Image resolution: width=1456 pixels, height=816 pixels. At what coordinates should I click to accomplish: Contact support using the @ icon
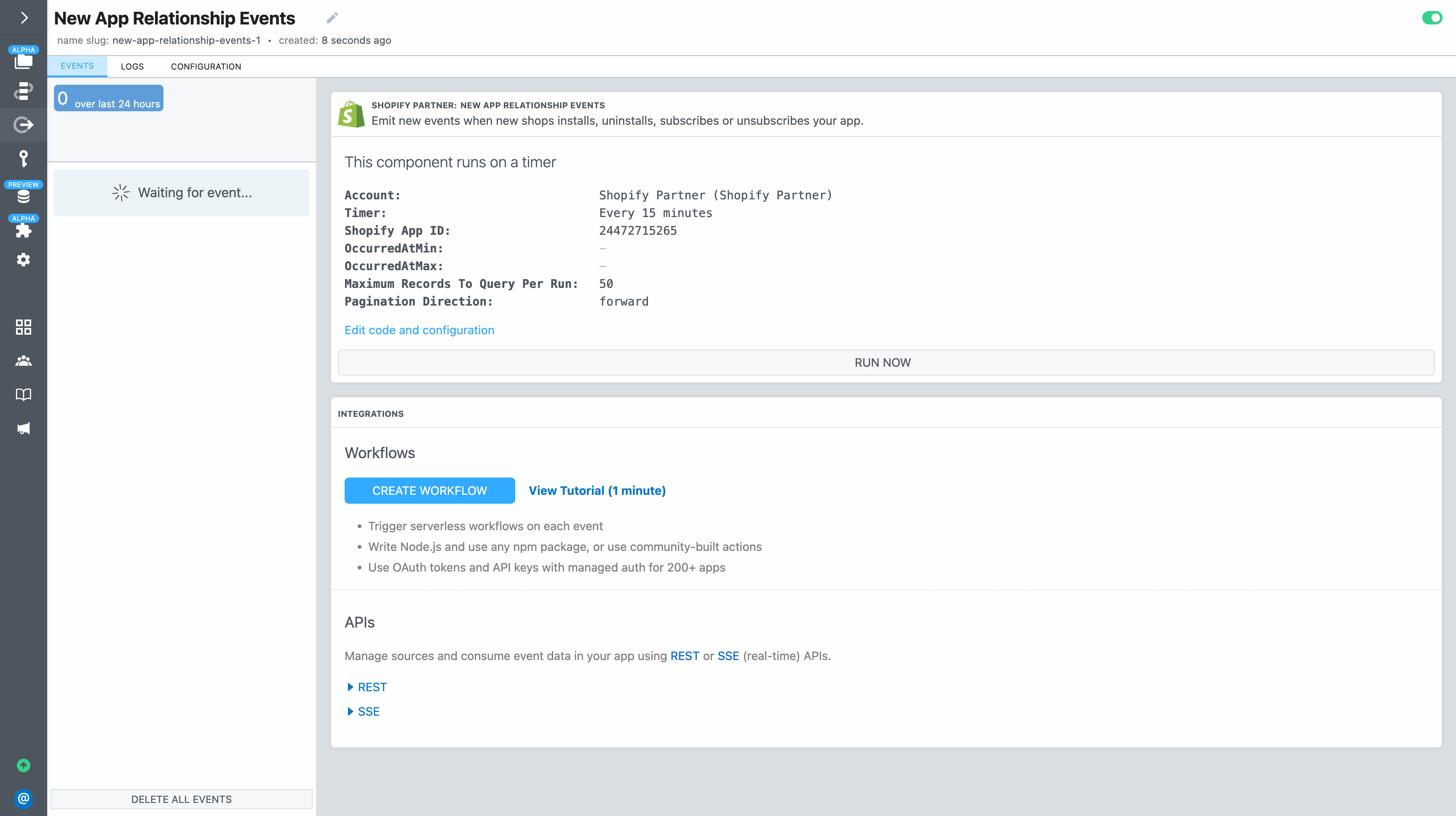(23, 799)
